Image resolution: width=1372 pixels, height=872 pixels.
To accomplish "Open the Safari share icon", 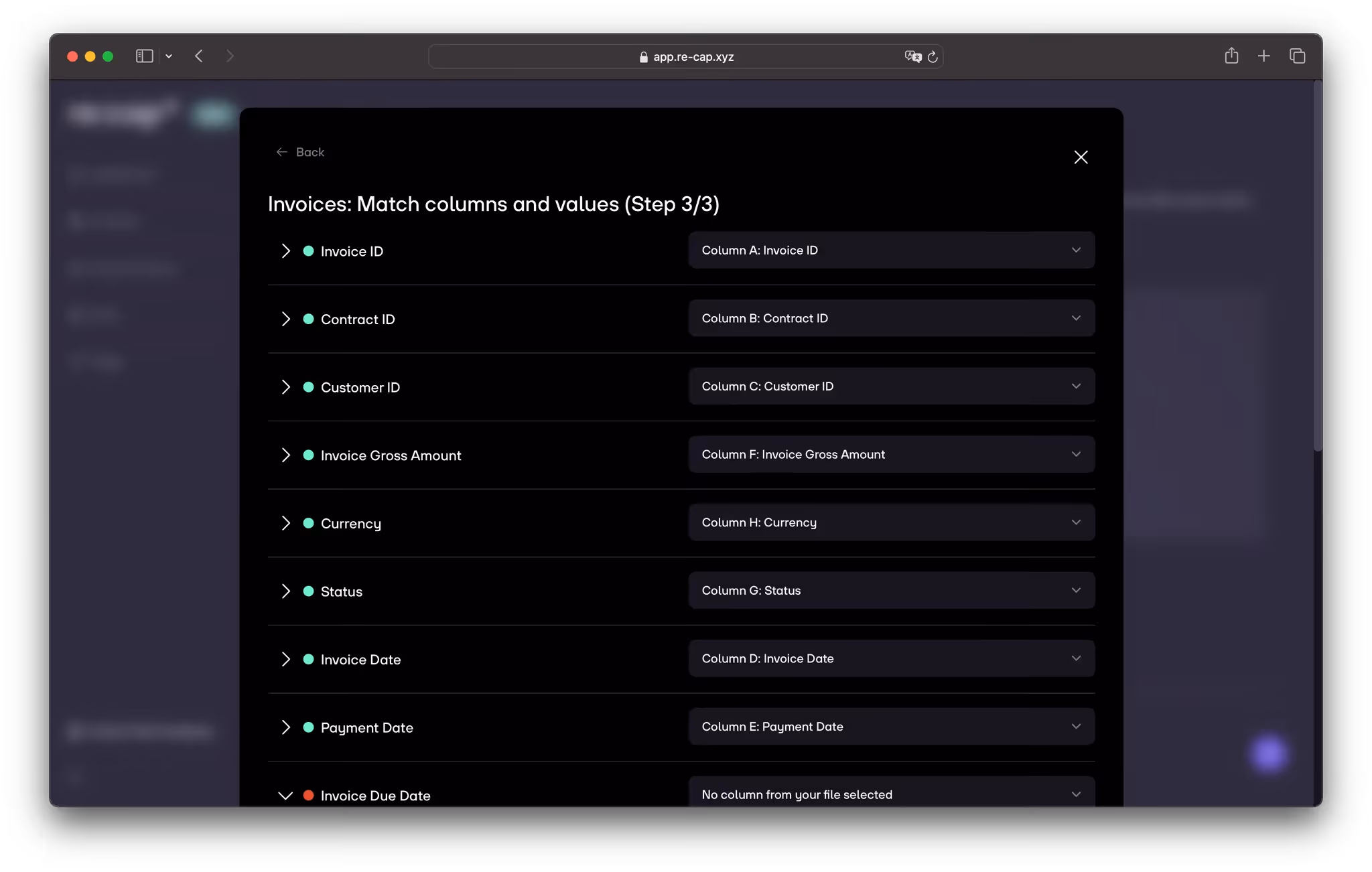I will coord(1231,56).
